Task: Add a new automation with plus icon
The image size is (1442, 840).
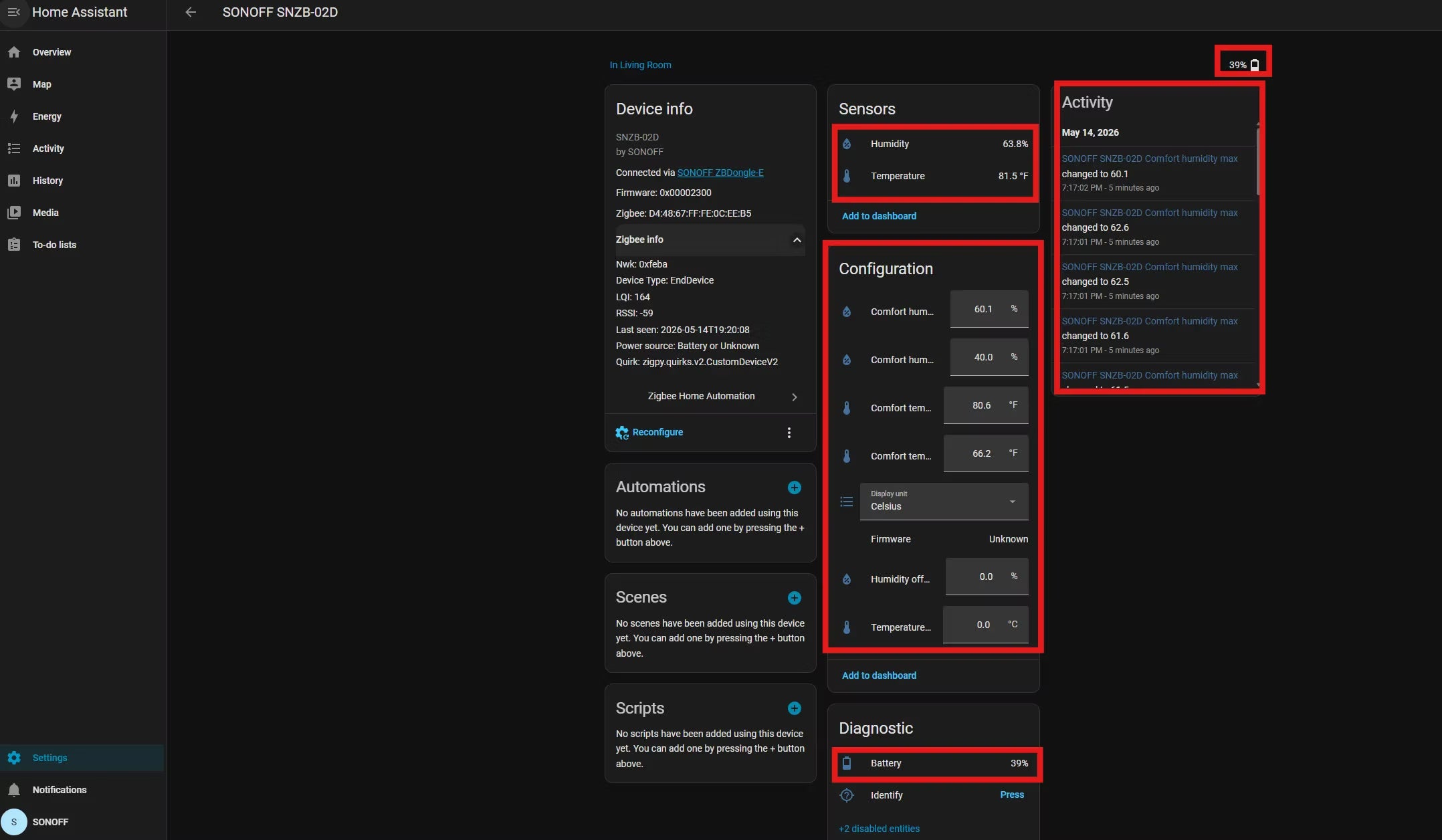Action: click(x=794, y=488)
